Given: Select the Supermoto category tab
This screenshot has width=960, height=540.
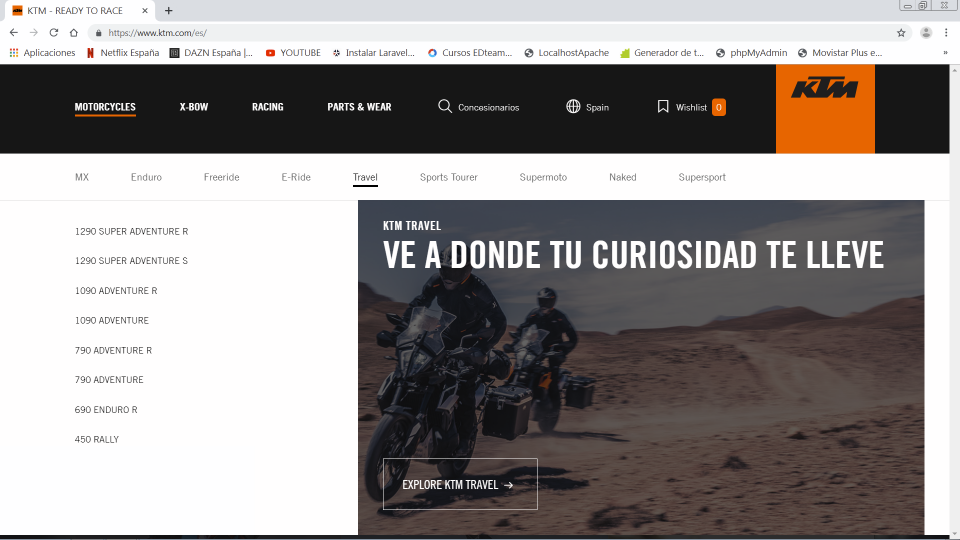Looking at the screenshot, I should point(543,177).
